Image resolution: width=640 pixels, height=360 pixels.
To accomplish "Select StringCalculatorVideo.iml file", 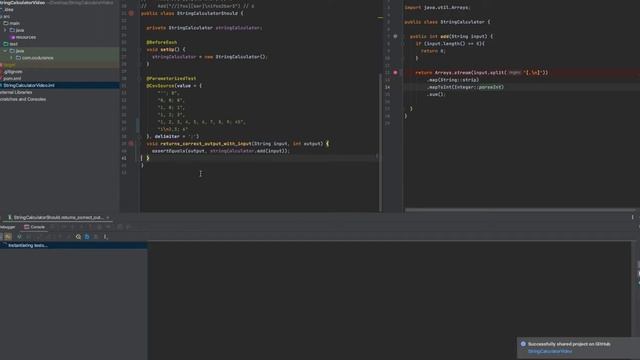I will tap(29, 86).
